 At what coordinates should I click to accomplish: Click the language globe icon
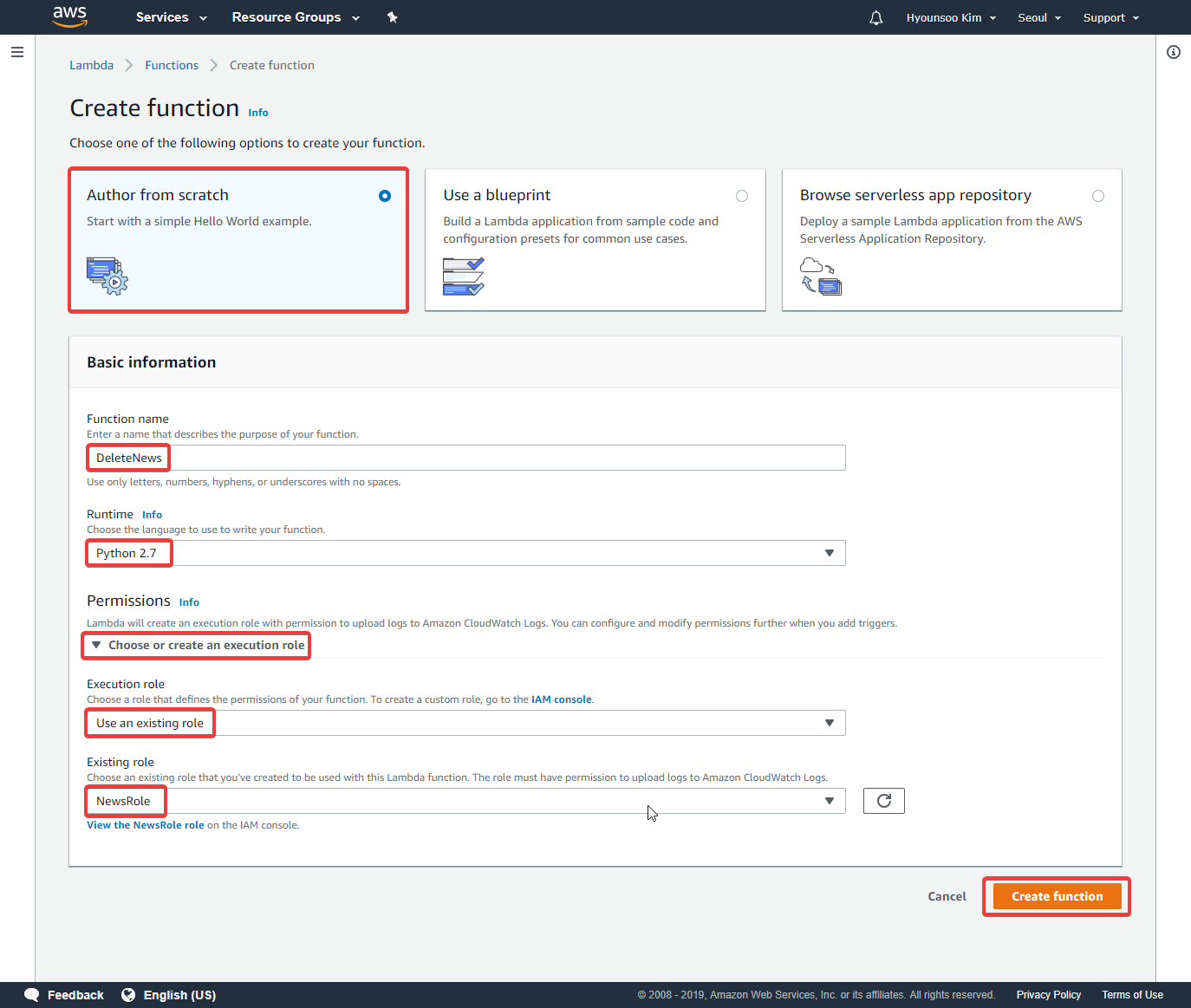(x=128, y=995)
